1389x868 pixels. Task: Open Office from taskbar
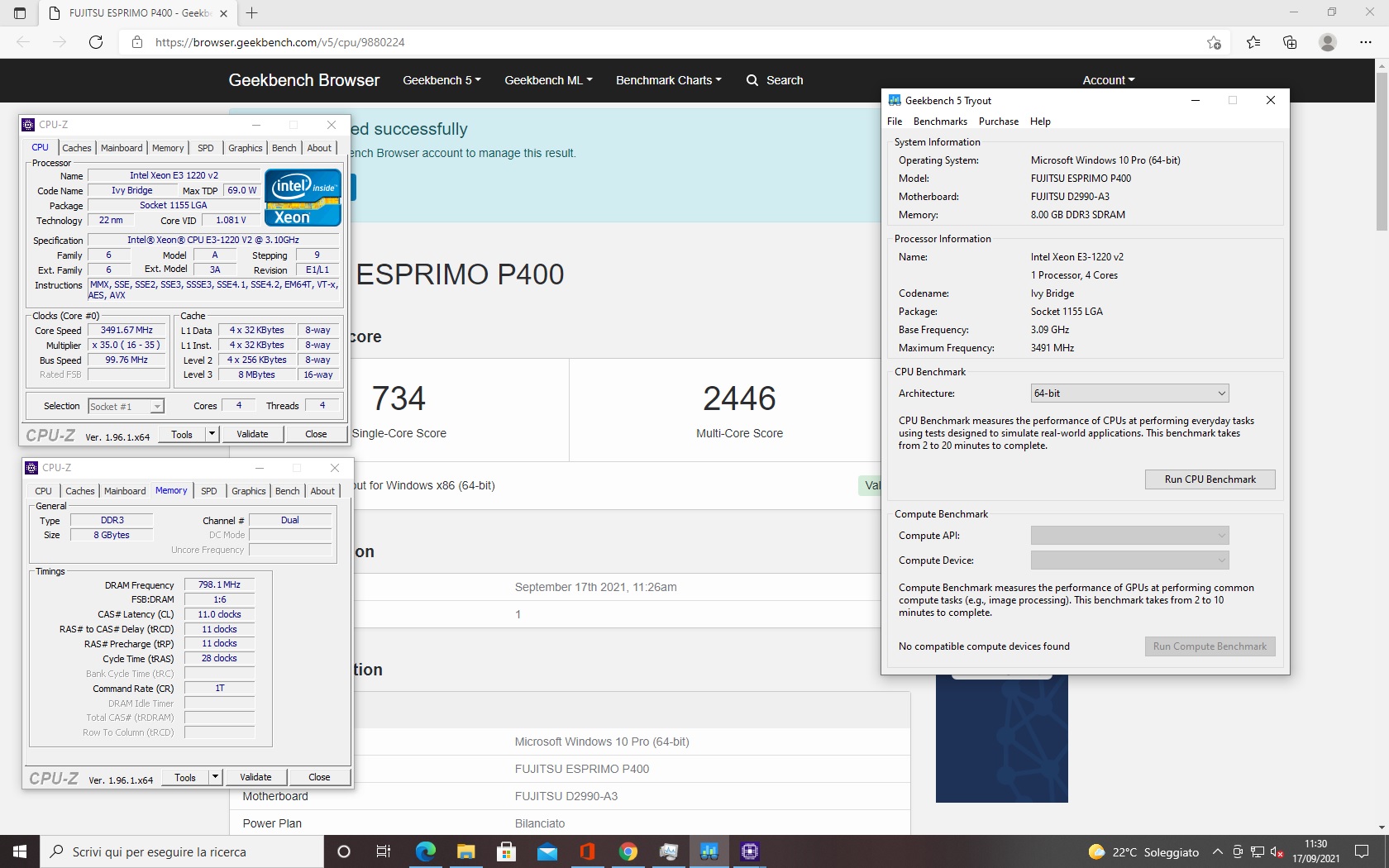(587, 851)
